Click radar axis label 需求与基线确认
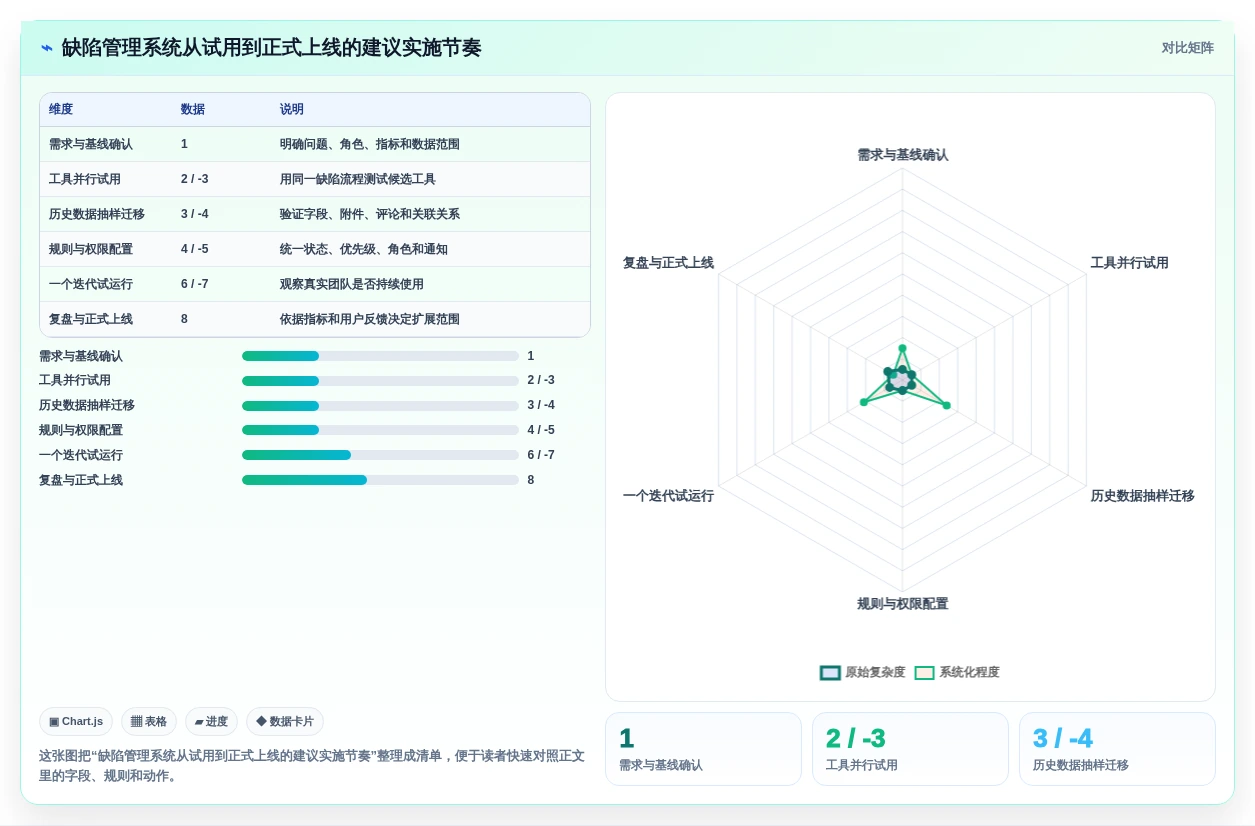Screen dimensions: 1255x826 click(x=902, y=155)
